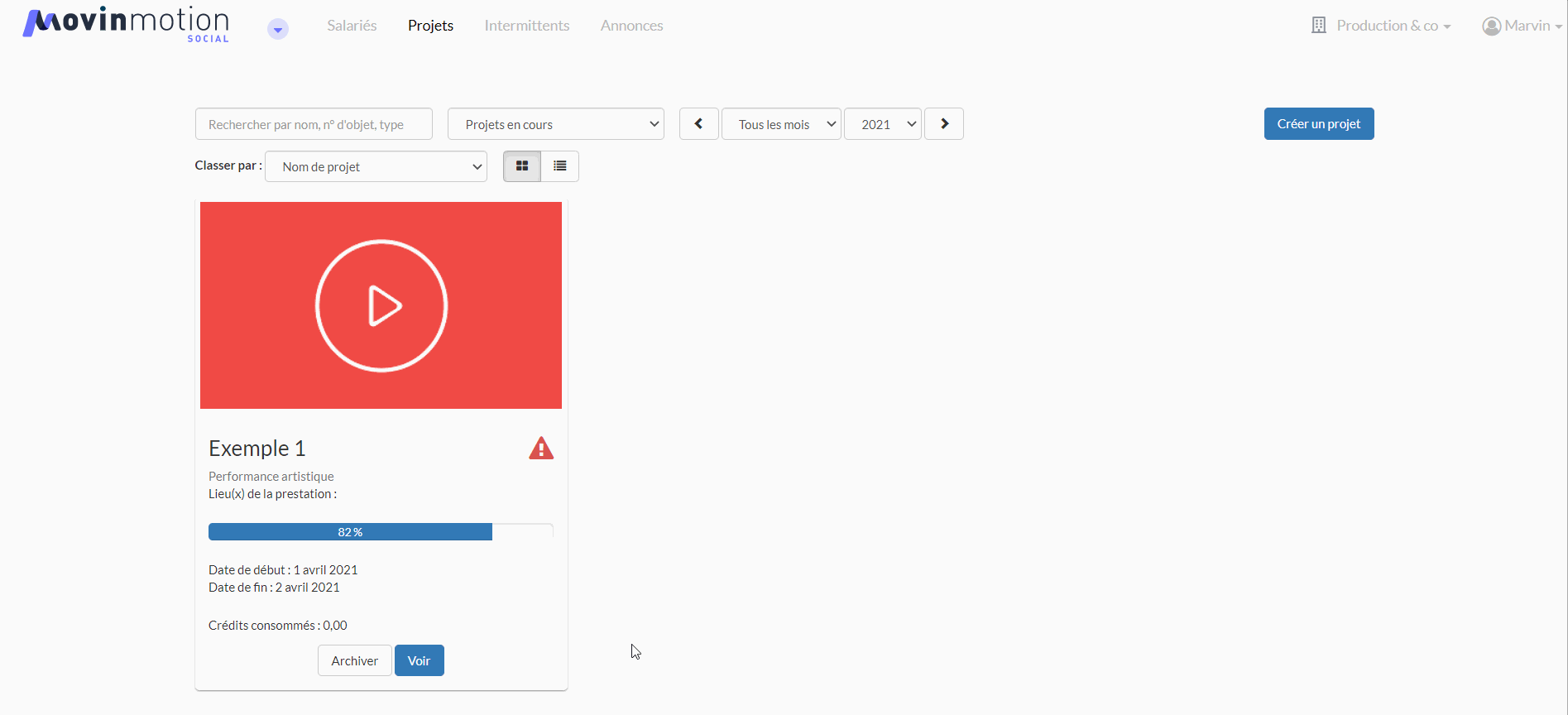Click Date de début : 1 avril 2021
Screen dimensions: 1568x715
[x=283, y=570]
